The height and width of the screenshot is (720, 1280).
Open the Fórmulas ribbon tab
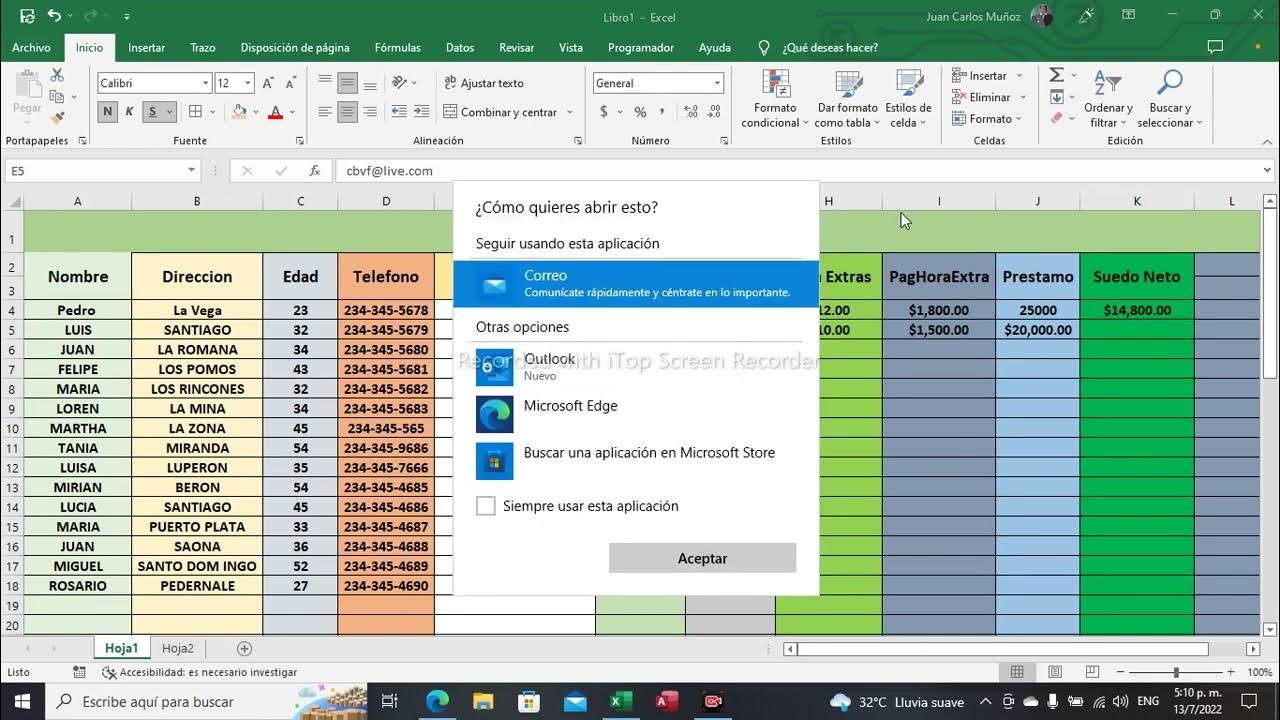tap(397, 47)
